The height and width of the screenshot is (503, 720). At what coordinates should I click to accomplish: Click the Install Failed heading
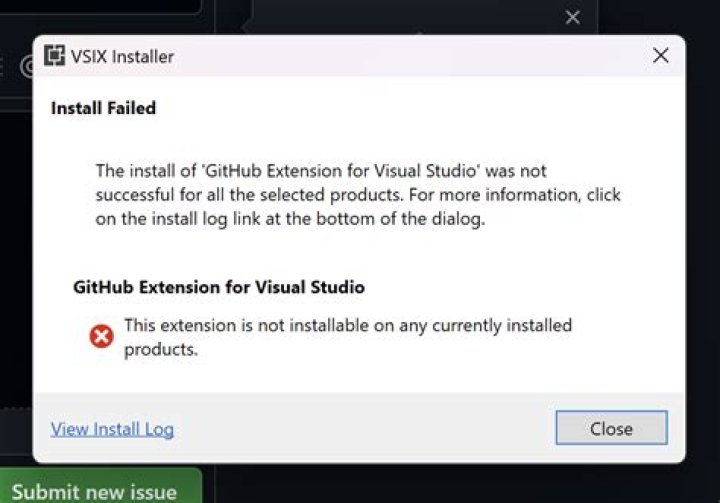(x=103, y=108)
